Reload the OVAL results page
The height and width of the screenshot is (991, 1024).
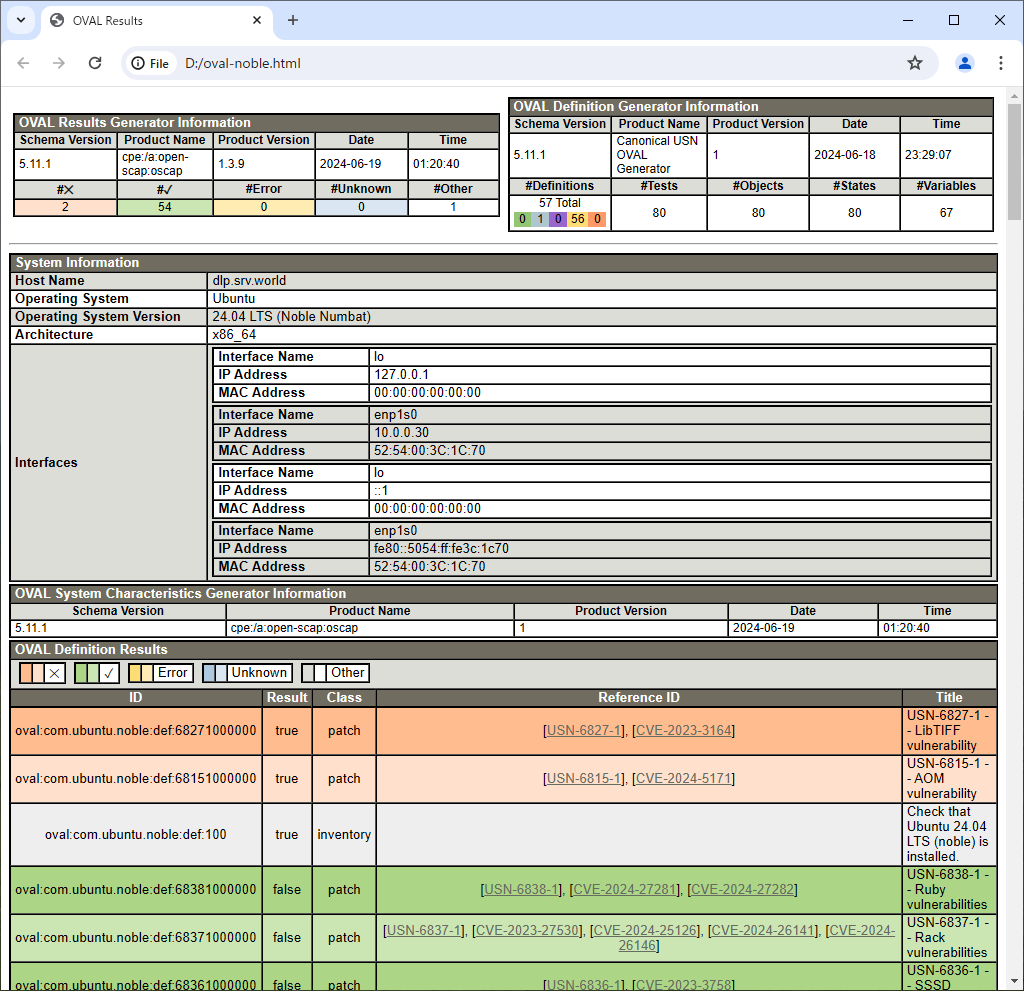coord(95,63)
